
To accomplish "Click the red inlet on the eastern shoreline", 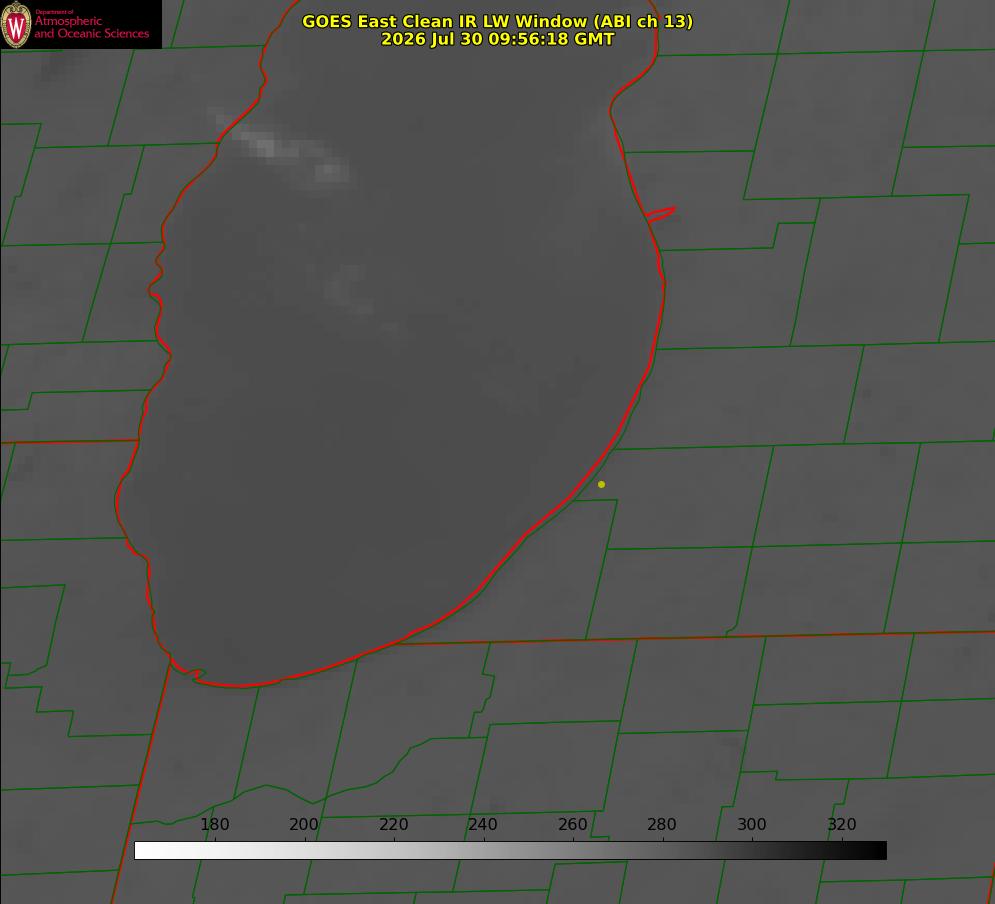I will (x=660, y=214).
